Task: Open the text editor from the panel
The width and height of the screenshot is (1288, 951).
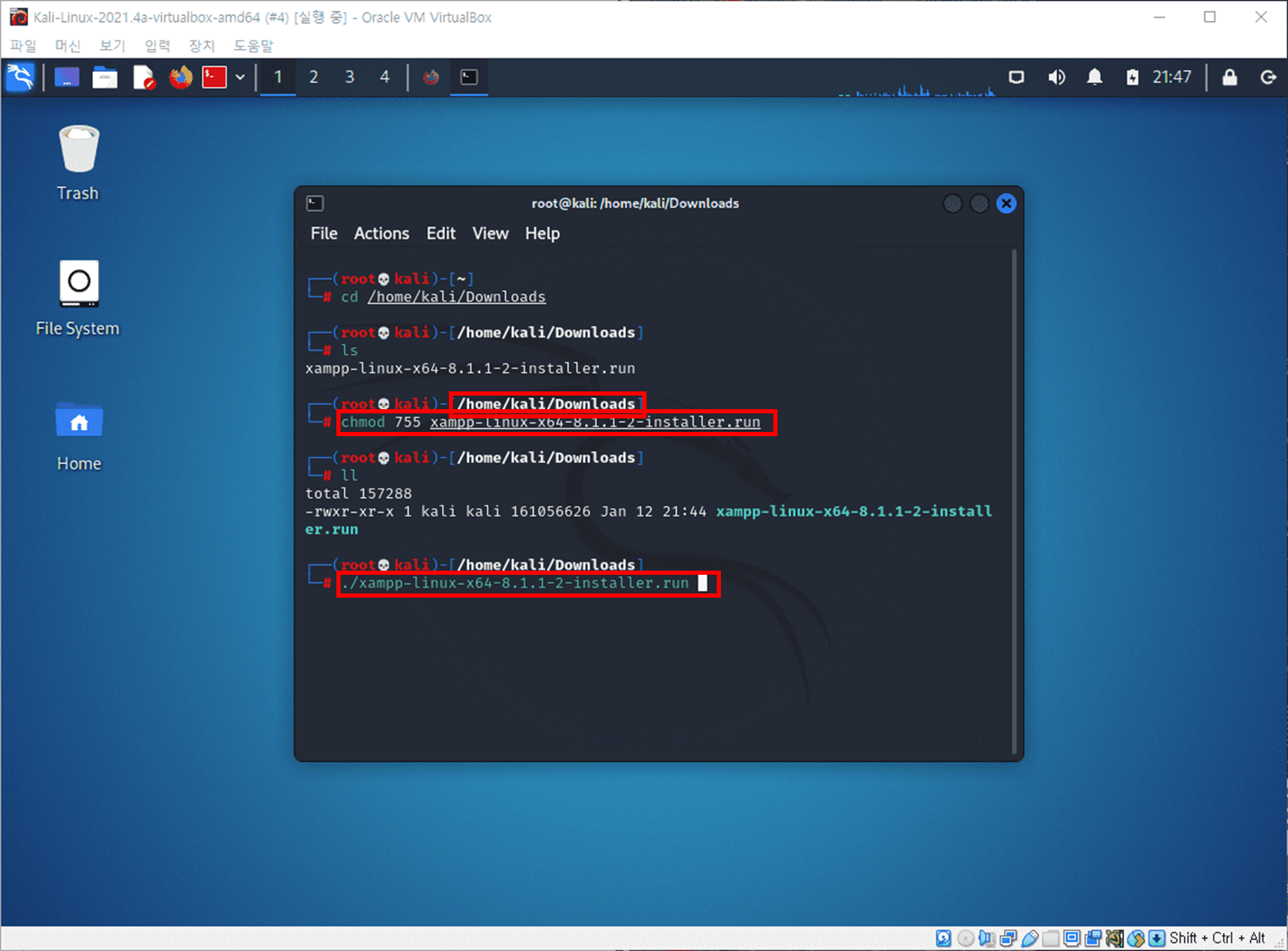Action: pos(144,77)
